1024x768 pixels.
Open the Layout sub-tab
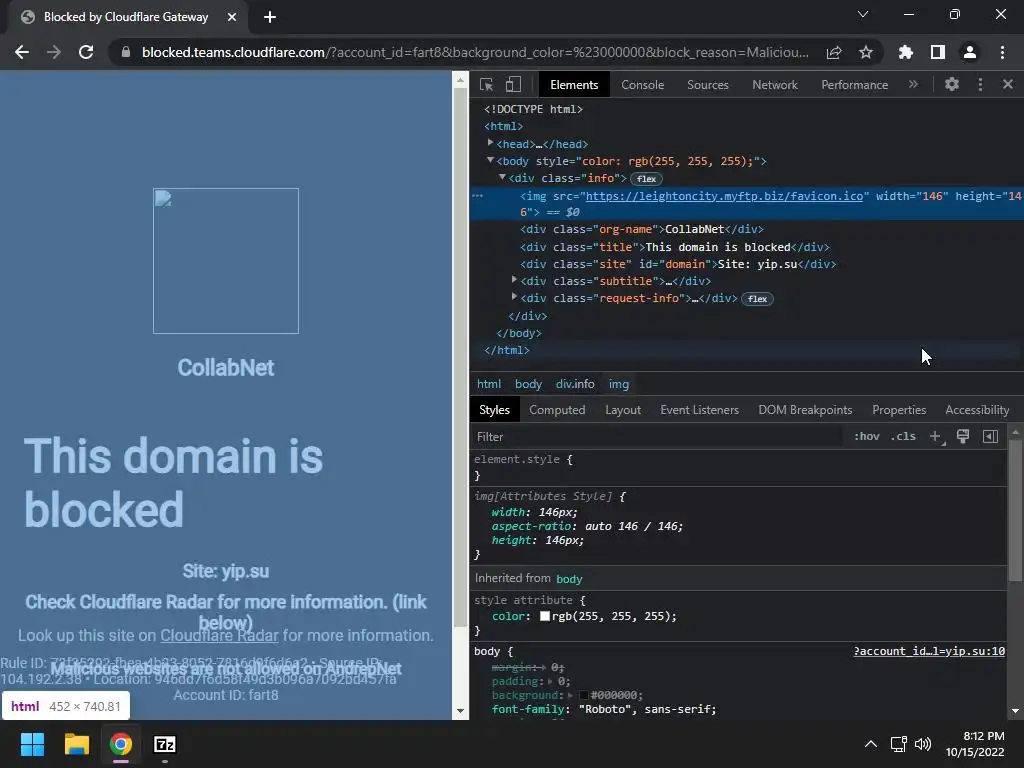point(623,410)
